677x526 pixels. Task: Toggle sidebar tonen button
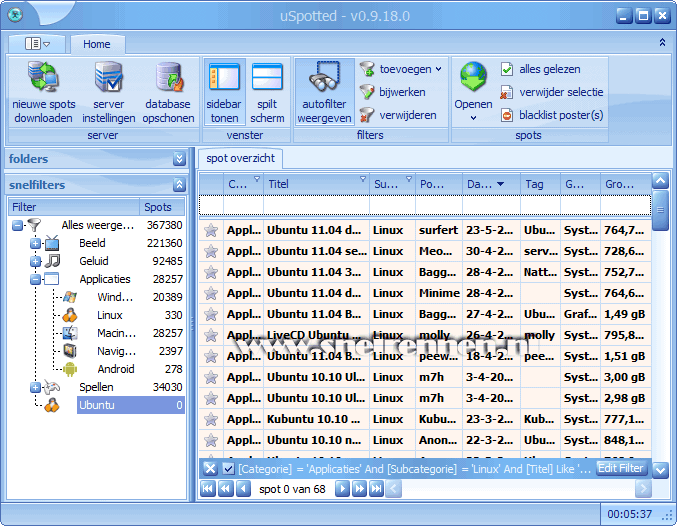click(224, 92)
